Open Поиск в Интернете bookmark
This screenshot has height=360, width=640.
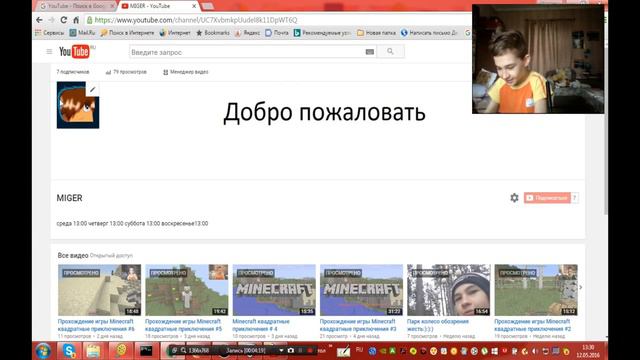click(127, 33)
